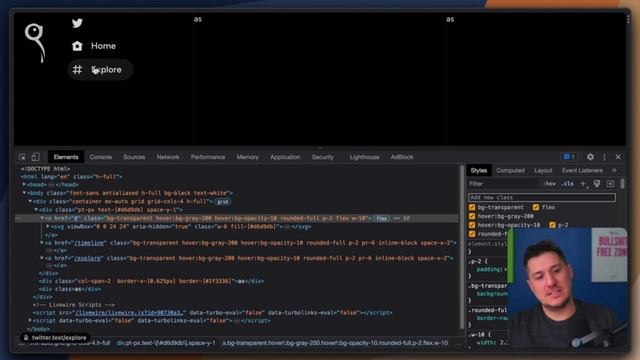Open the livewire.js script source link
640x360 pixels.
pyautogui.click(x=129, y=313)
